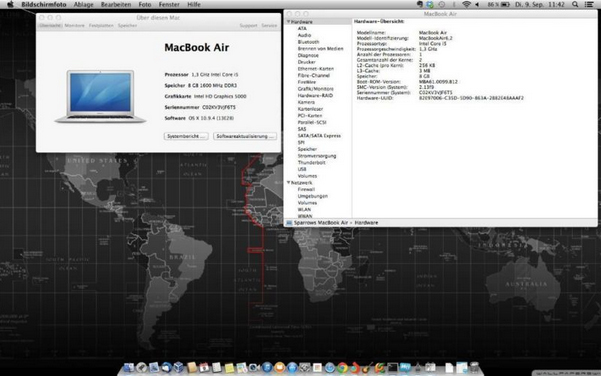Switch to the Monitore tab
The image size is (601, 376).
(74, 25)
